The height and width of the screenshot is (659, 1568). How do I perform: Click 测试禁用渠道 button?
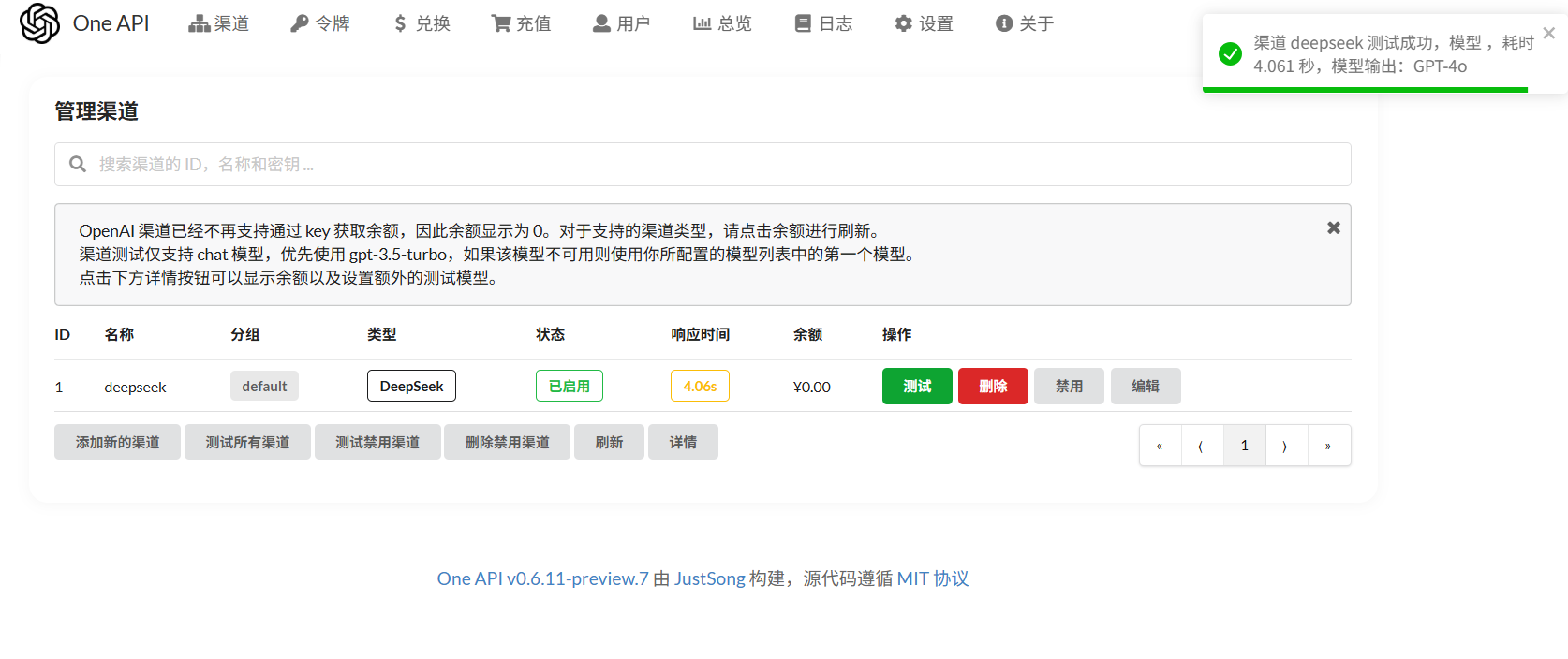377,442
